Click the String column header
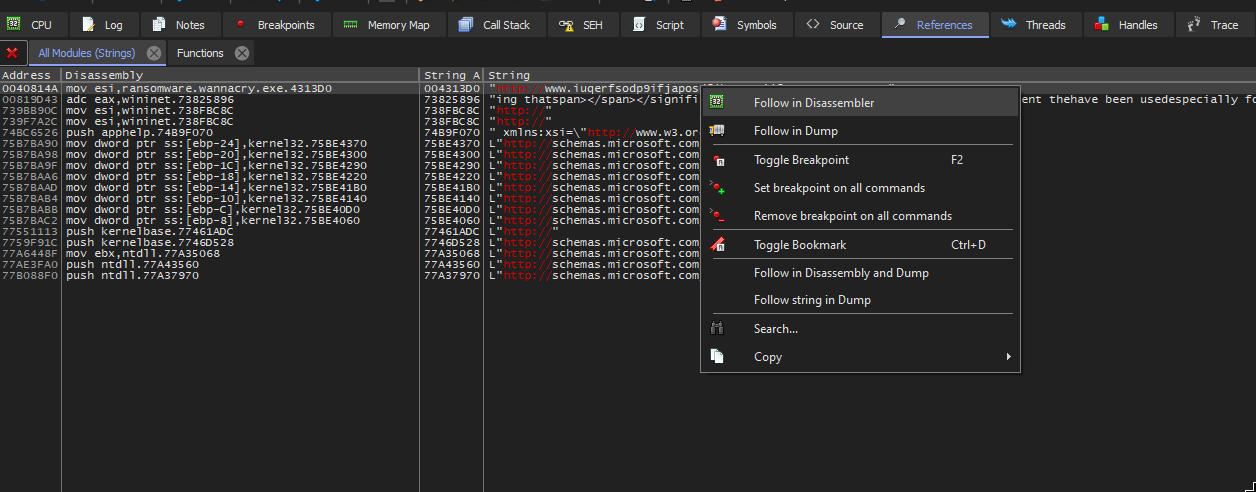 pos(870,75)
